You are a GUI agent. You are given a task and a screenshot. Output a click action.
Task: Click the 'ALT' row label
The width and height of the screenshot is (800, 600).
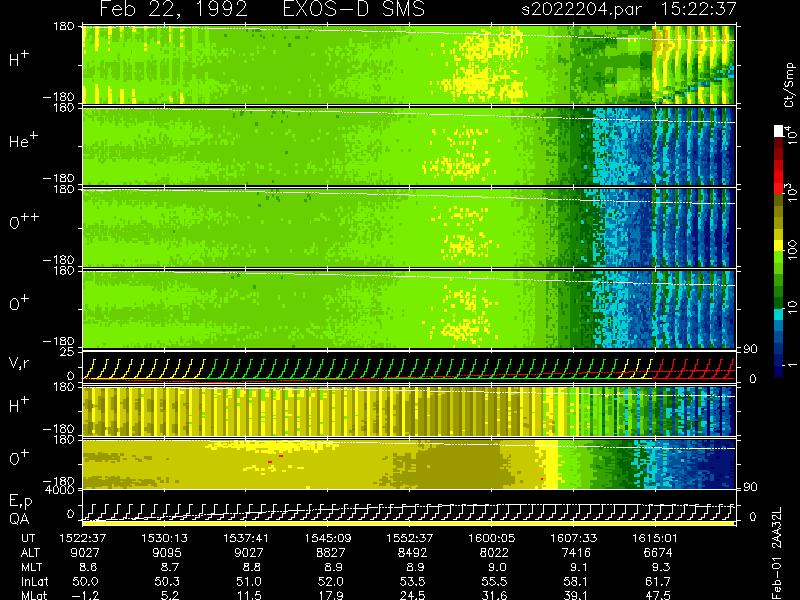point(30,553)
